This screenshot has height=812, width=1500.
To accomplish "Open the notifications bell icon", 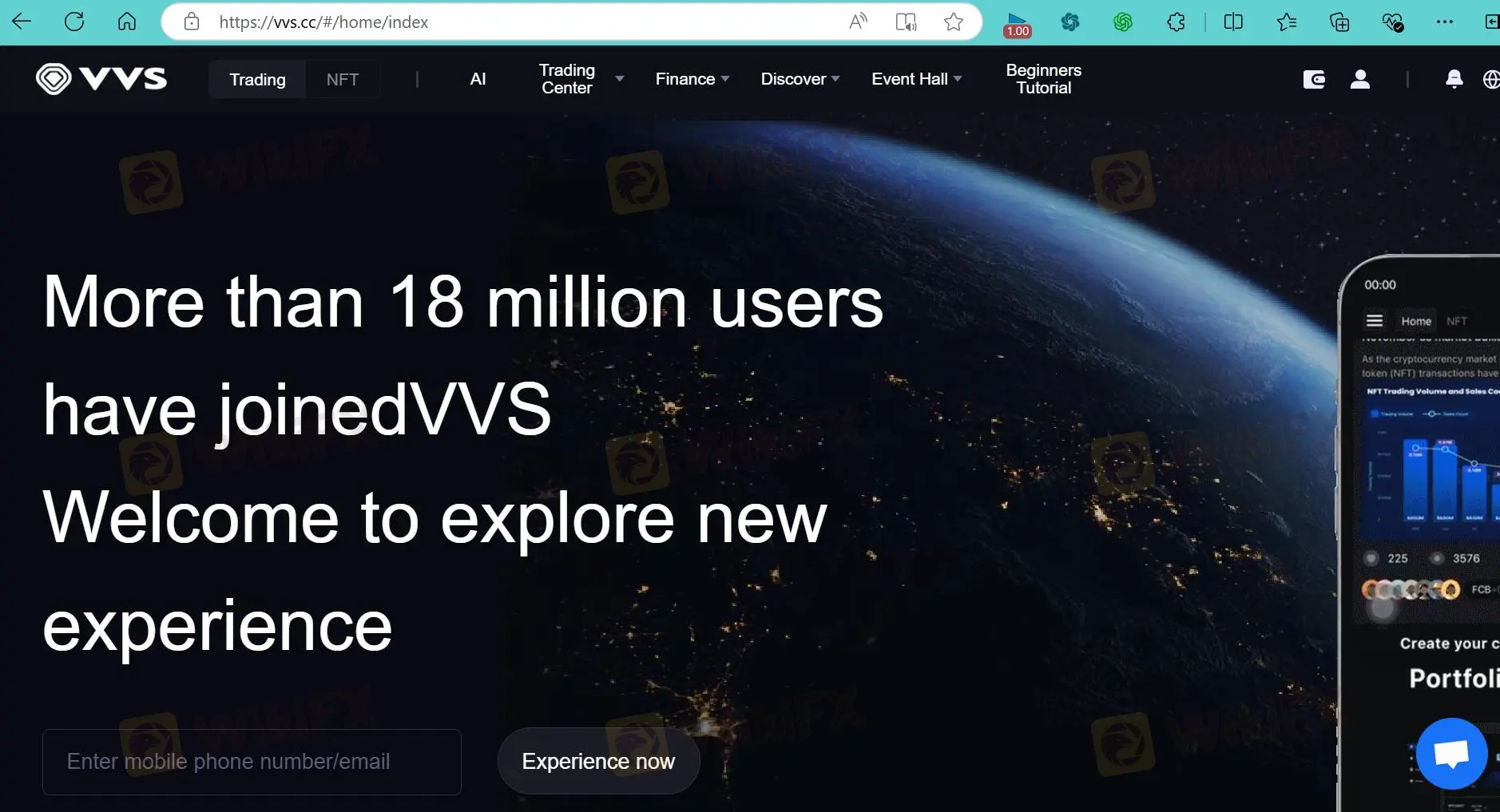I will coord(1454,79).
